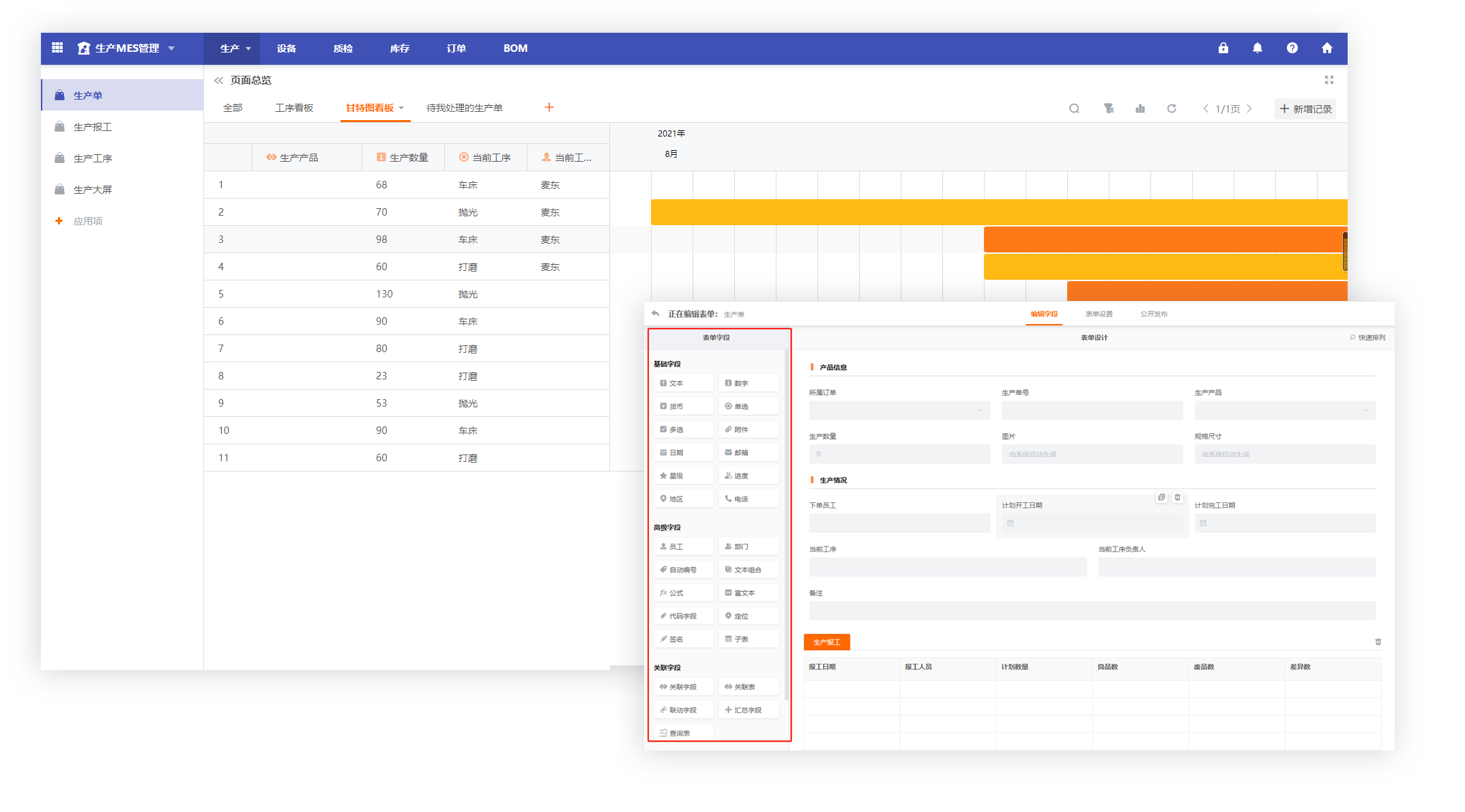Open the 所属订单 dropdown field

click(899, 410)
